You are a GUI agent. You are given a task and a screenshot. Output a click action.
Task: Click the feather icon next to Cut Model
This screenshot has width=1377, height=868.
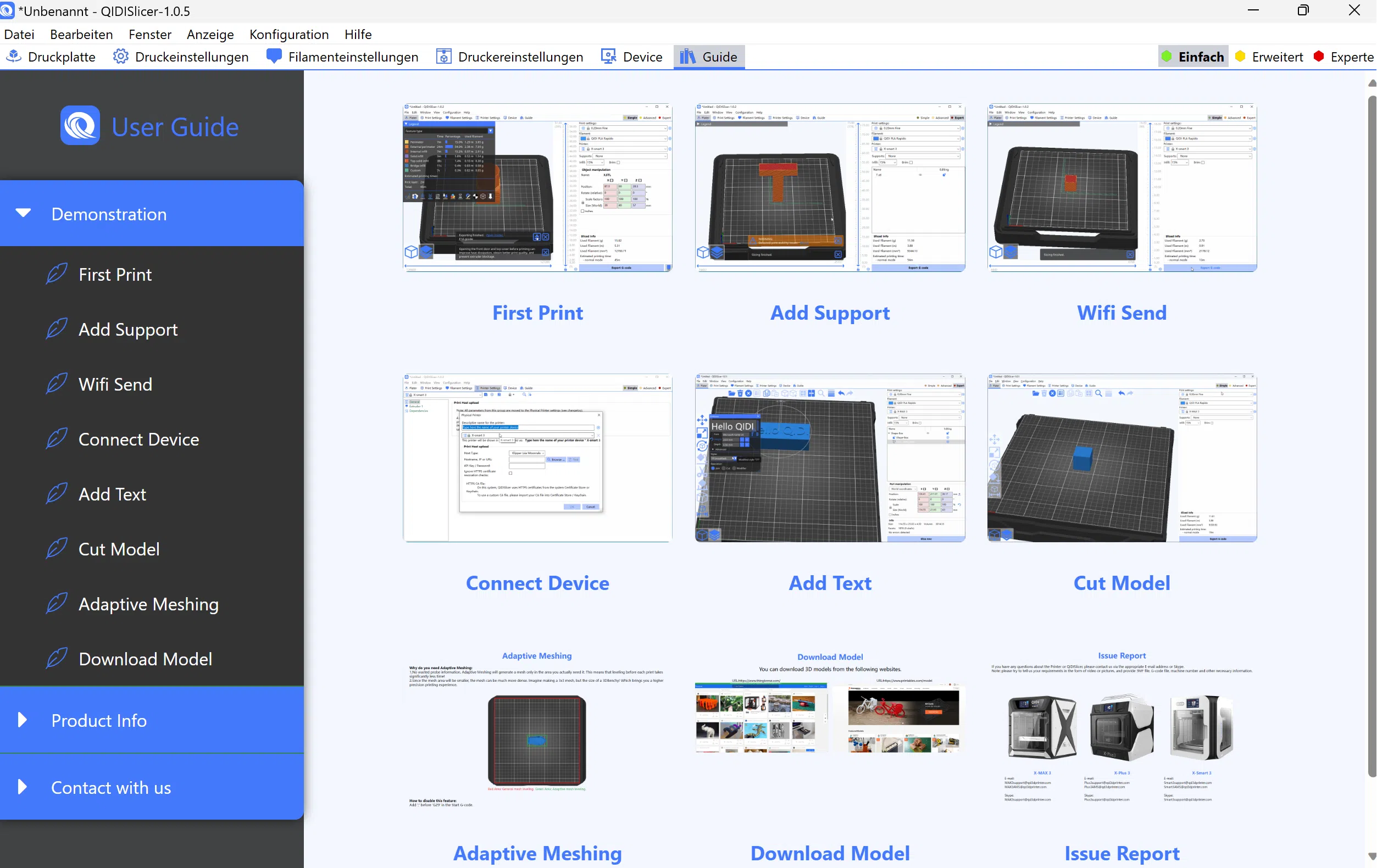click(56, 548)
